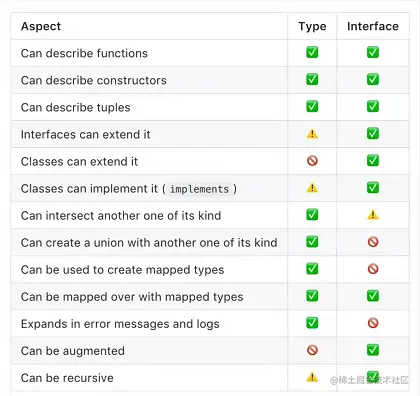The width and height of the screenshot is (420, 396).
Task: Click the warning icon in 'Interfaces can extend it' row
Action: [312, 134]
